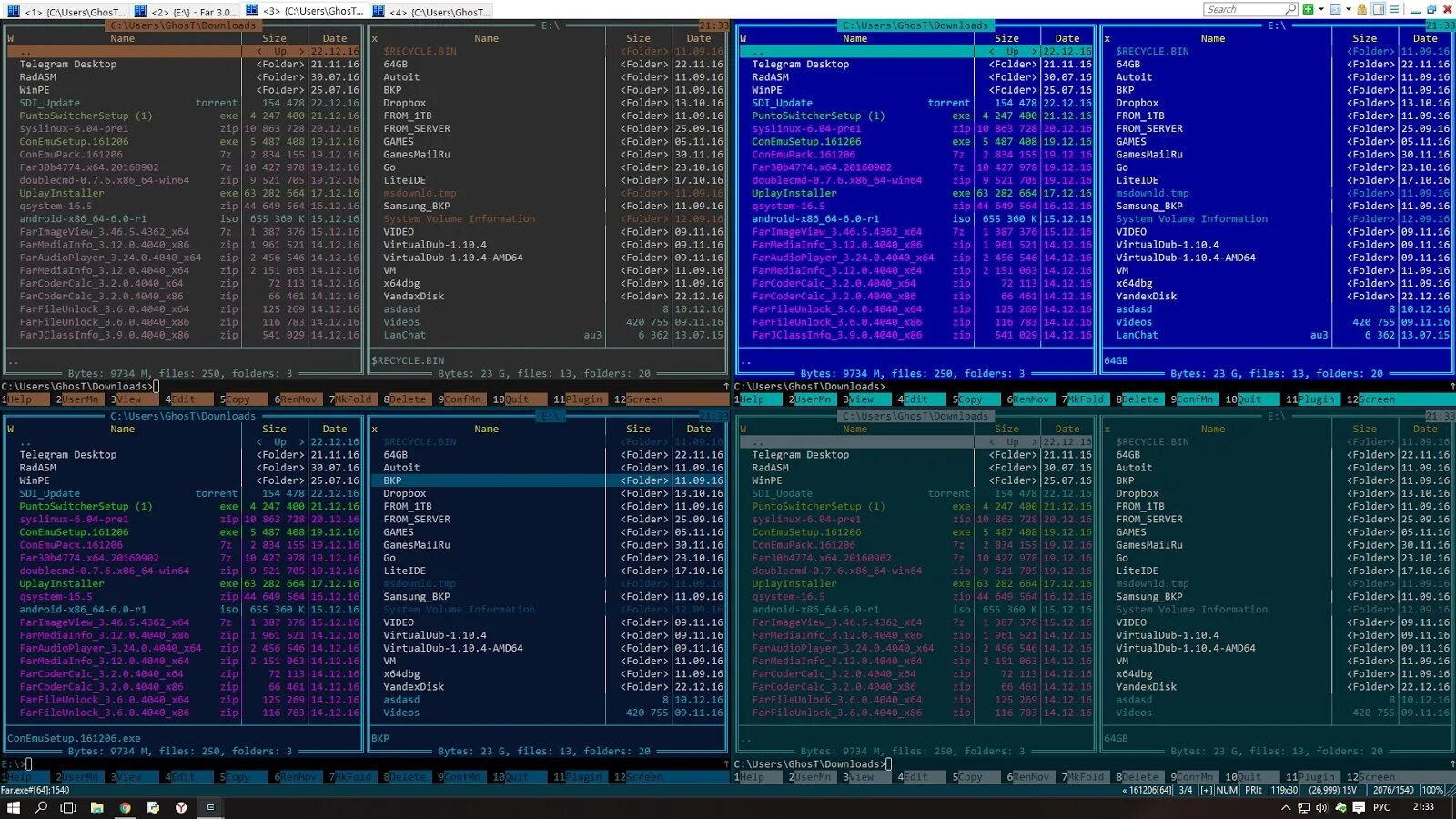Image resolution: width=1456 pixels, height=819 pixels.
Task: Click 2076/1540 PID status field
Action: 1393,791
